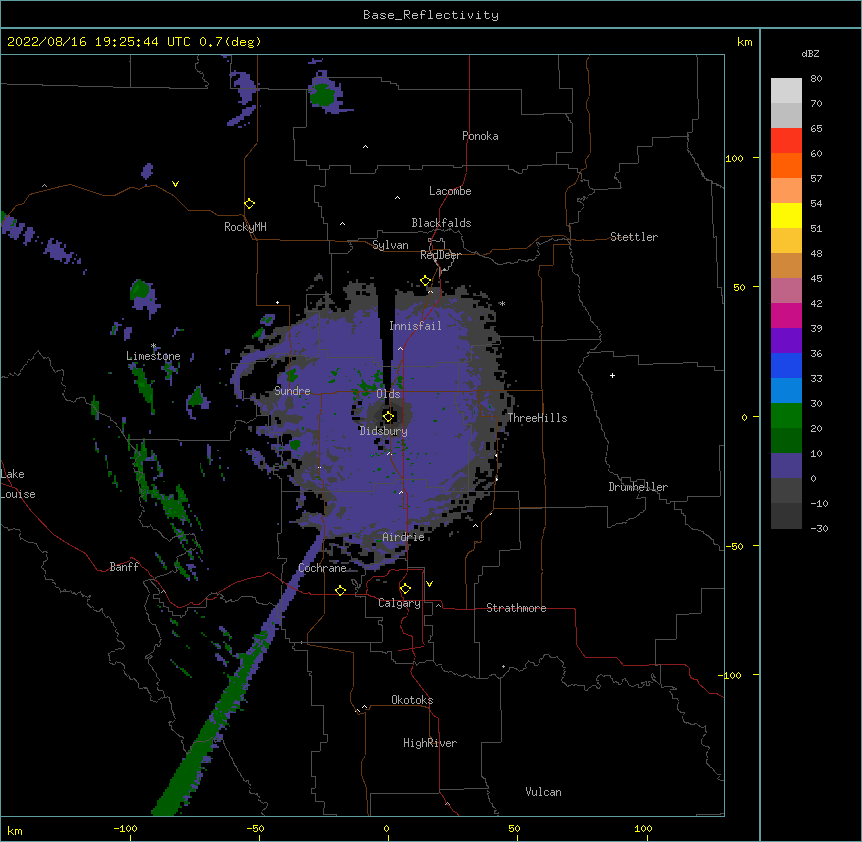The width and height of the screenshot is (862, 842).
Task: Select the Vulcan label
Action: (543, 792)
